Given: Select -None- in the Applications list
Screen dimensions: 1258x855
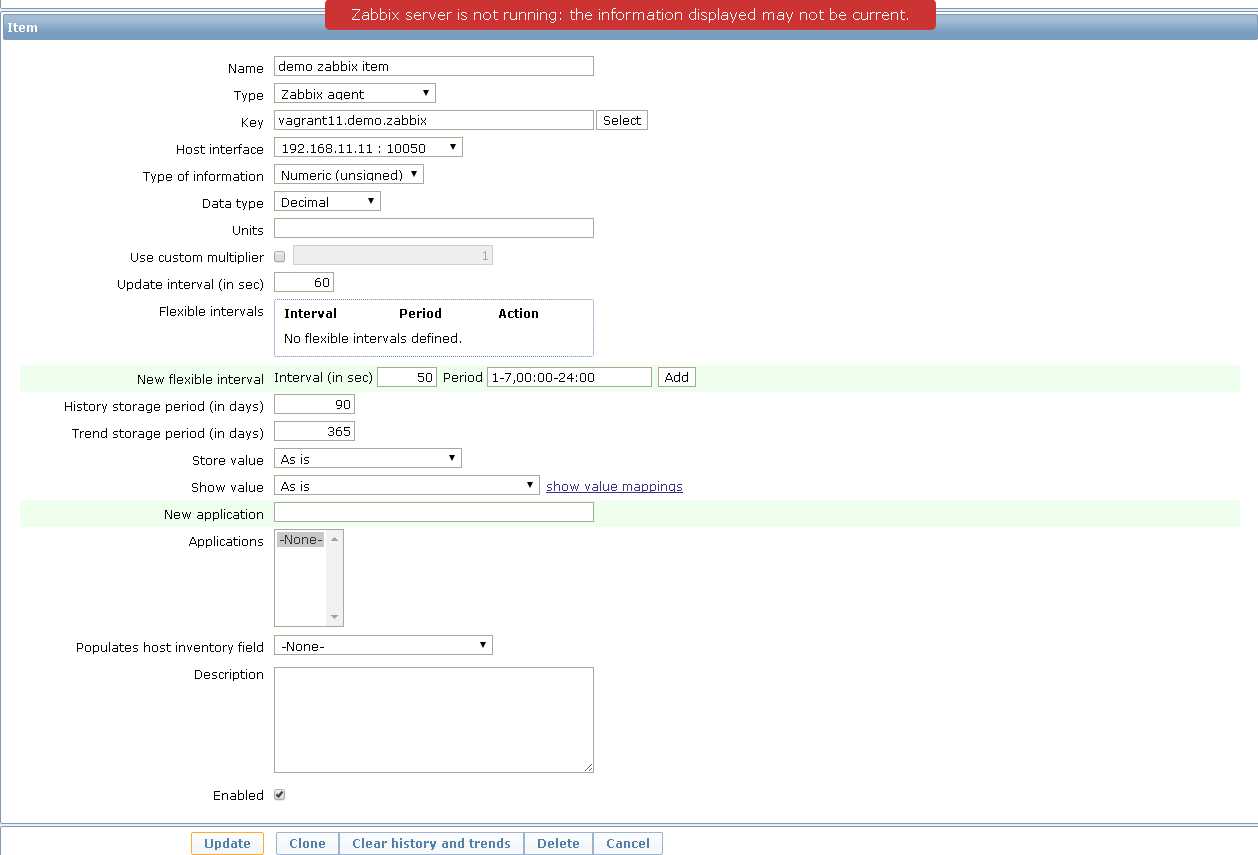Looking at the screenshot, I should (301, 540).
